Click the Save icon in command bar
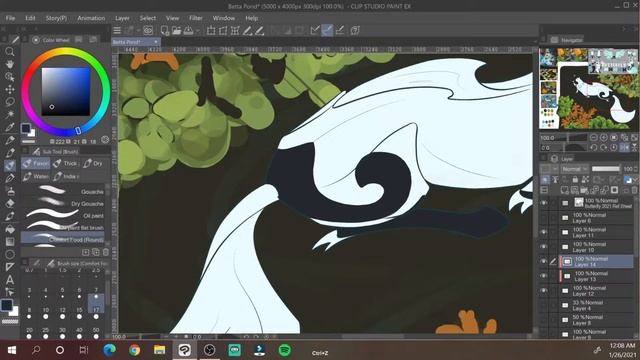640x360 pixels. (x=188, y=31)
